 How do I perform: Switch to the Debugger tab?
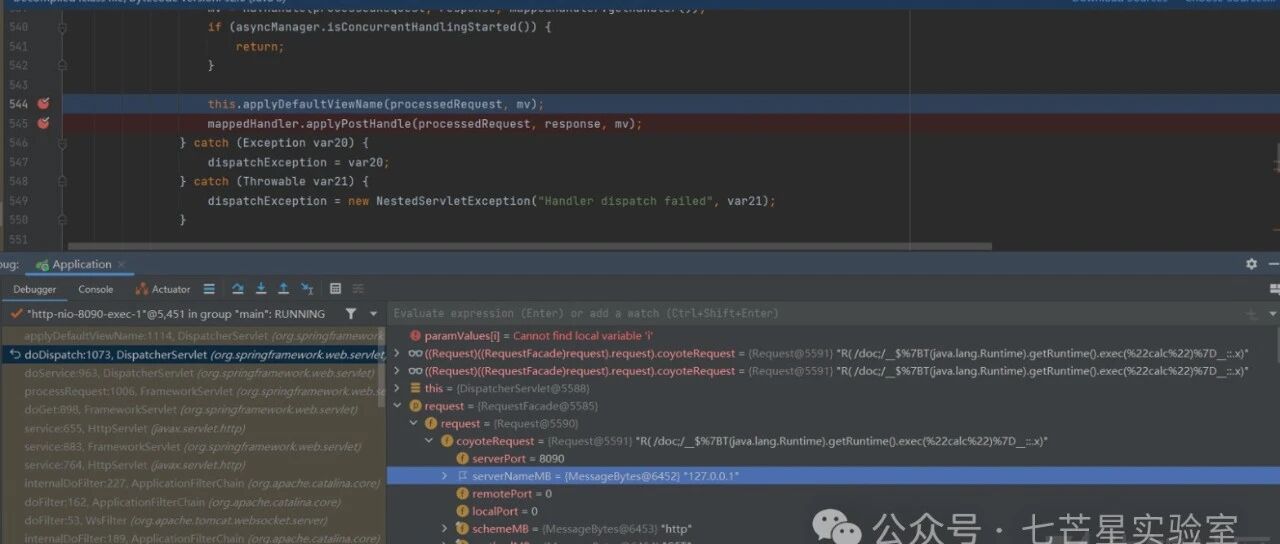(35, 289)
